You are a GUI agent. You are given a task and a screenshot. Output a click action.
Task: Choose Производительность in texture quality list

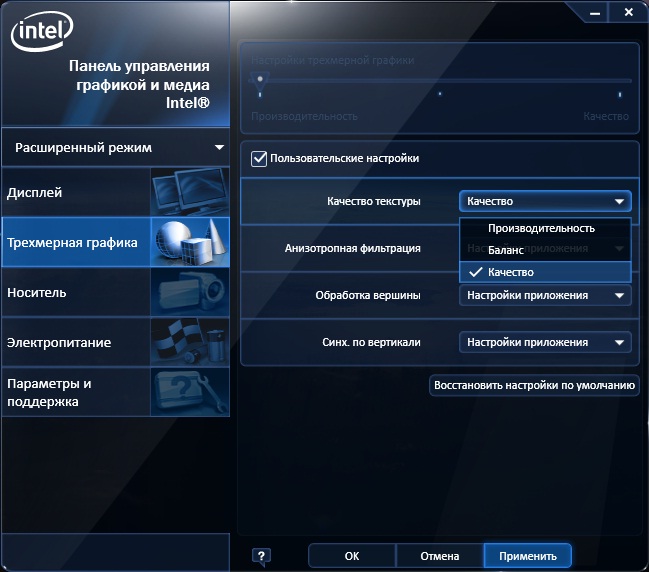(x=545, y=228)
